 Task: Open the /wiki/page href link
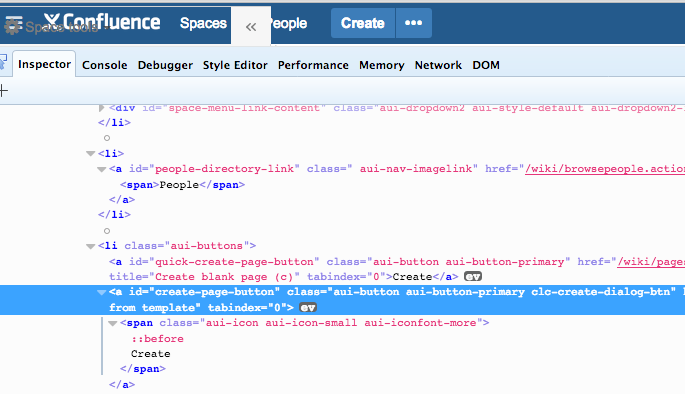[651, 262]
